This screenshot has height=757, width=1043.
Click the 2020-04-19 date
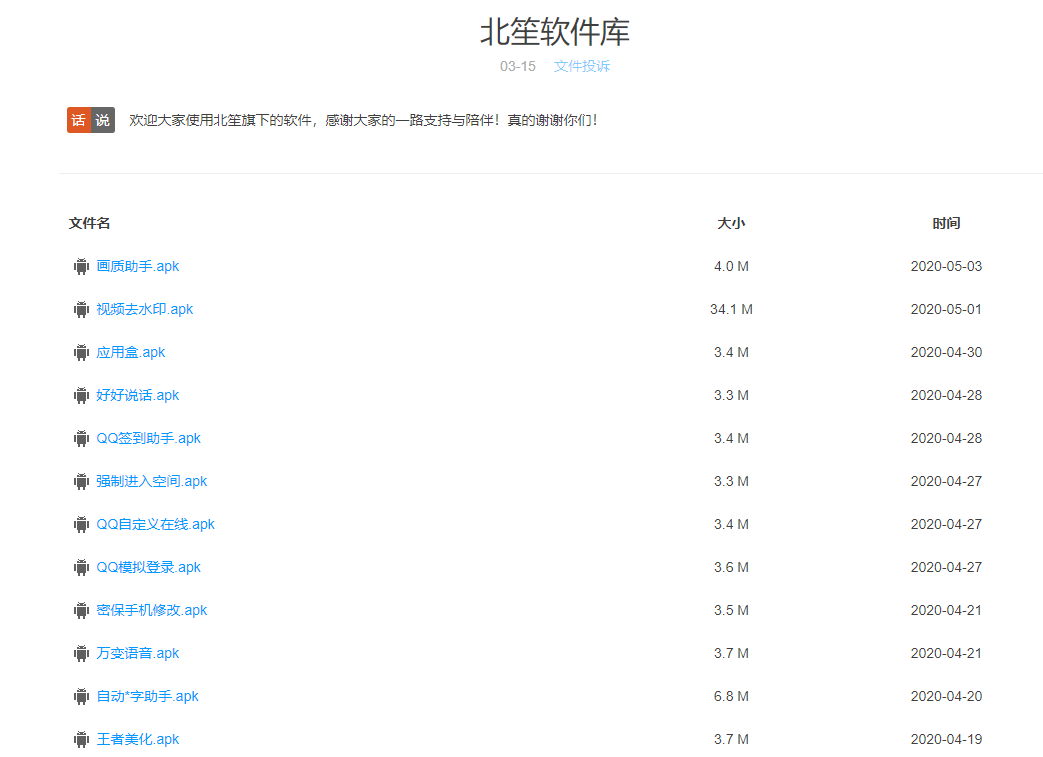click(946, 739)
